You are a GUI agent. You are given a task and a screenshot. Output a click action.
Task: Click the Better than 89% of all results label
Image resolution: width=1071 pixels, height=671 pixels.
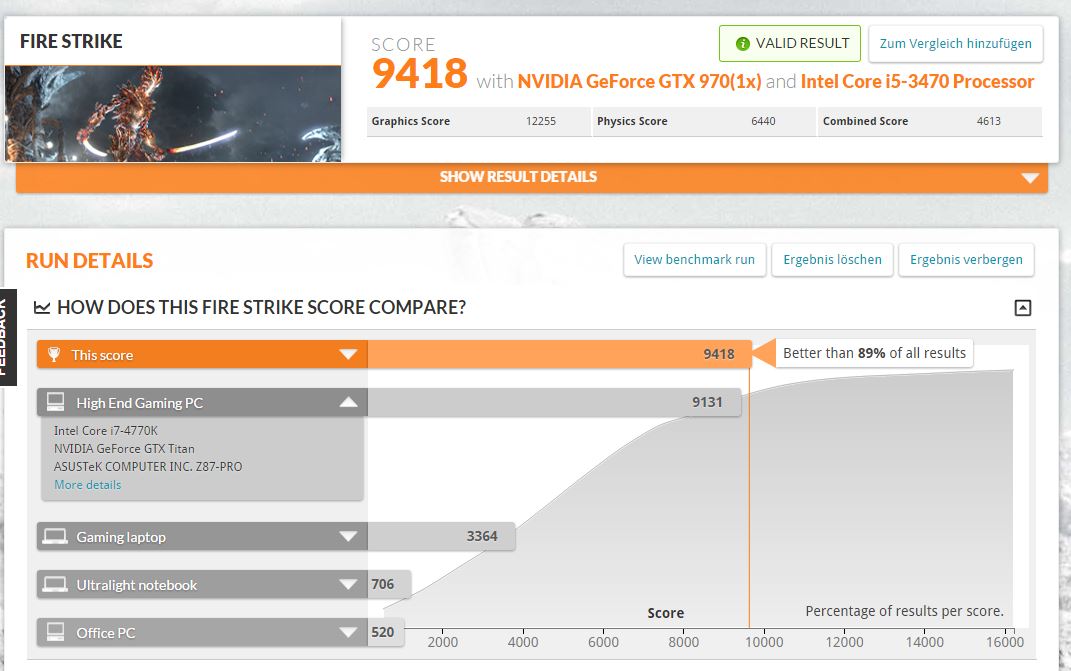874,353
